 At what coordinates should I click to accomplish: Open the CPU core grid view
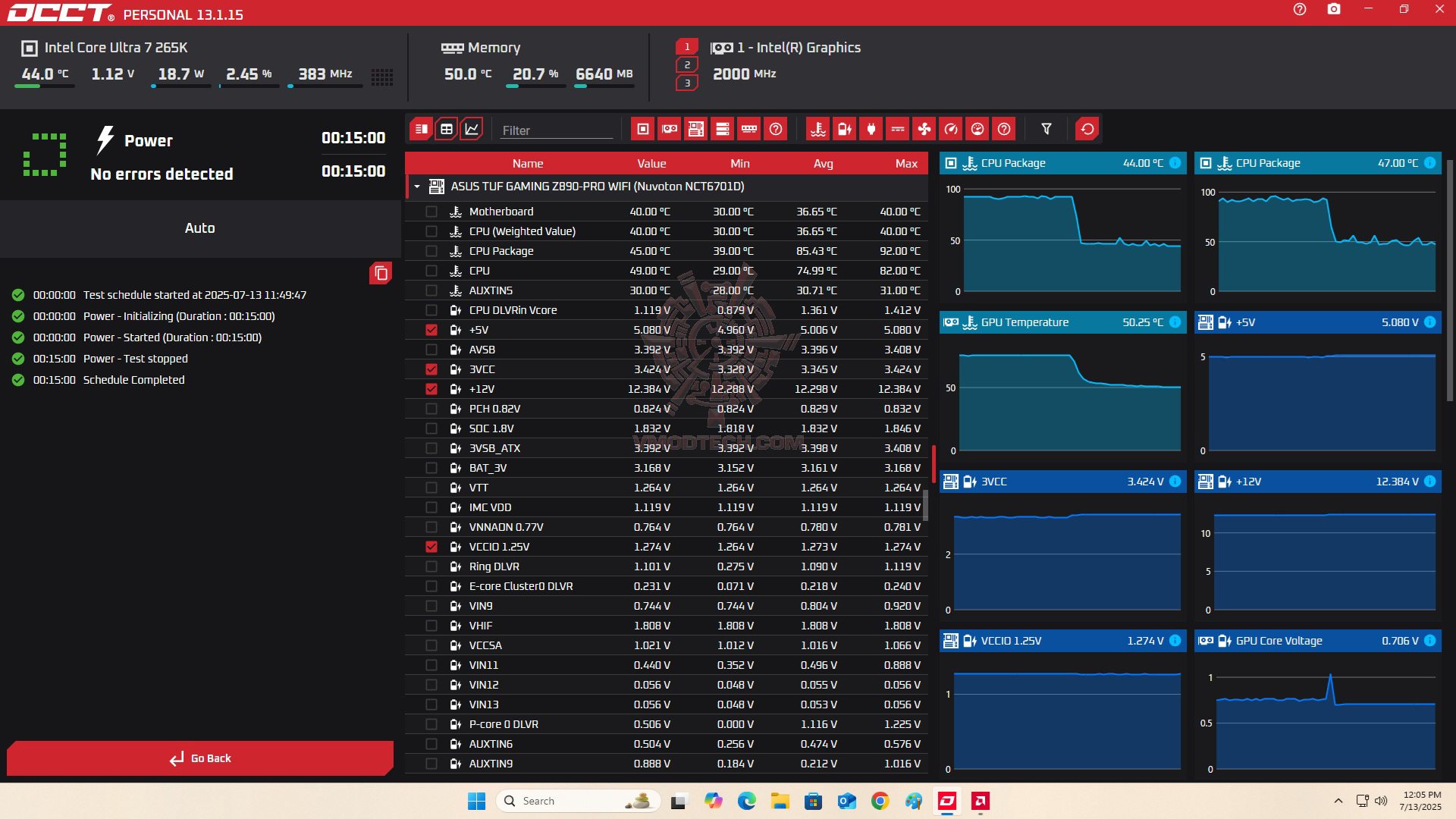click(382, 77)
